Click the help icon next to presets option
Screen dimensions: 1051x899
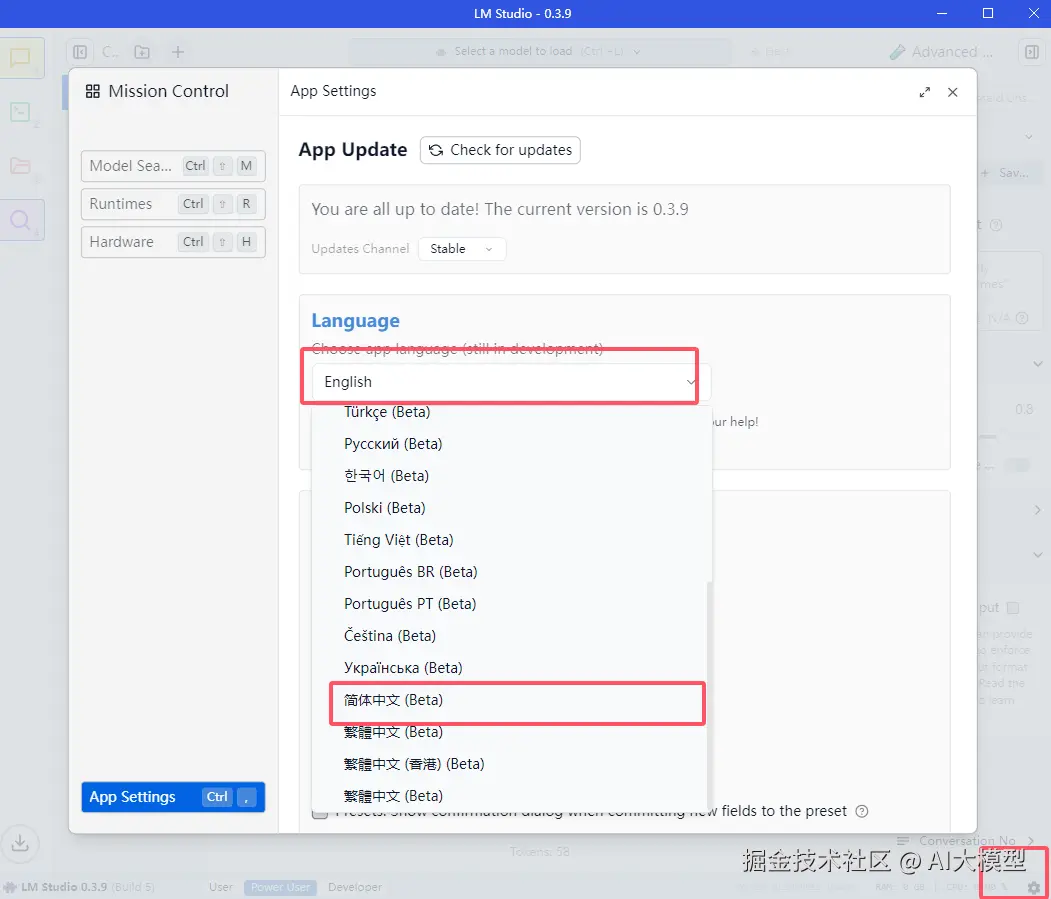point(862,811)
